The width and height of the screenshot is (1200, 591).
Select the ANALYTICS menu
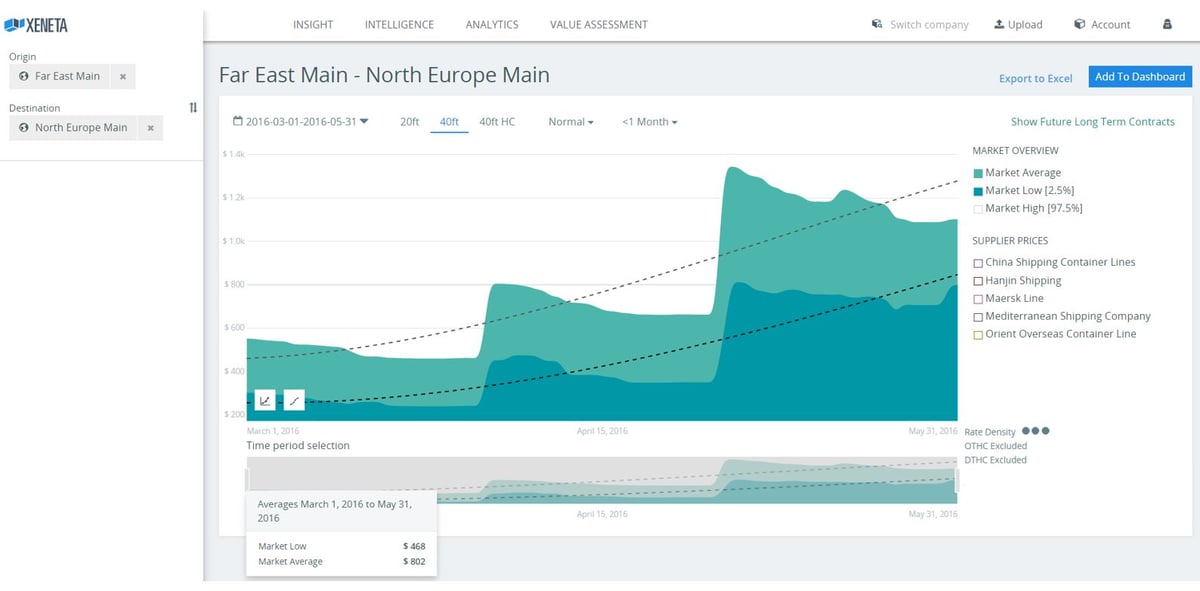point(492,25)
